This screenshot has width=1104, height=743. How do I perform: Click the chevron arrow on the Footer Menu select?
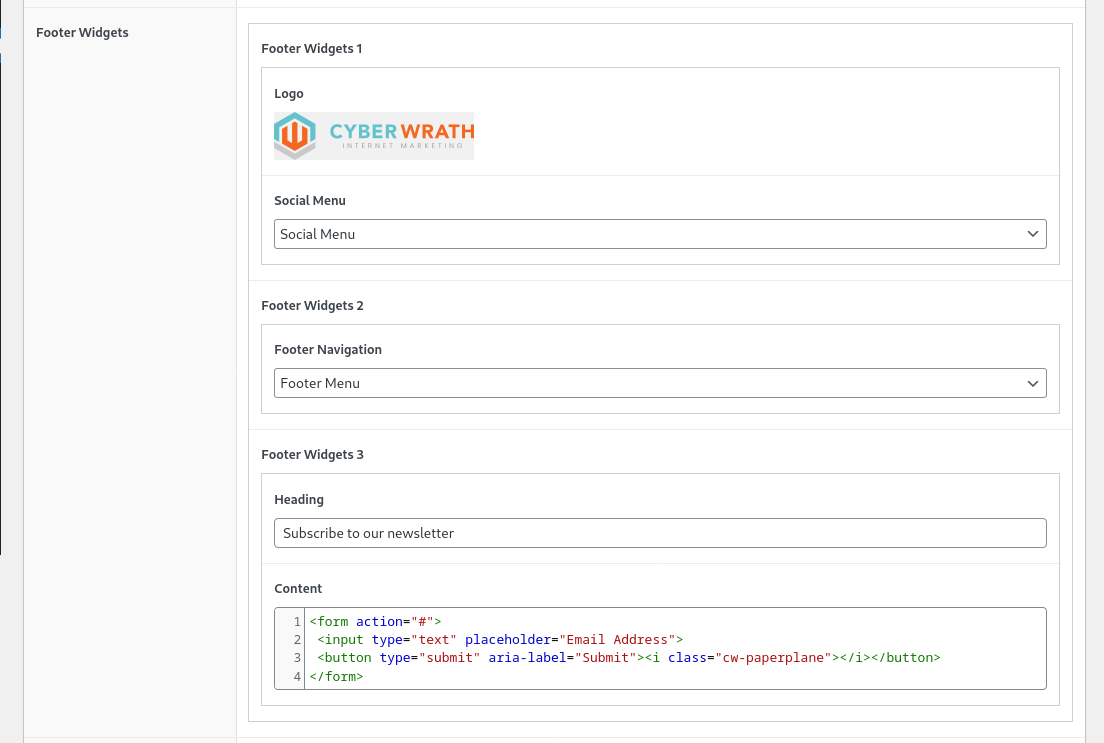pos(1033,383)
